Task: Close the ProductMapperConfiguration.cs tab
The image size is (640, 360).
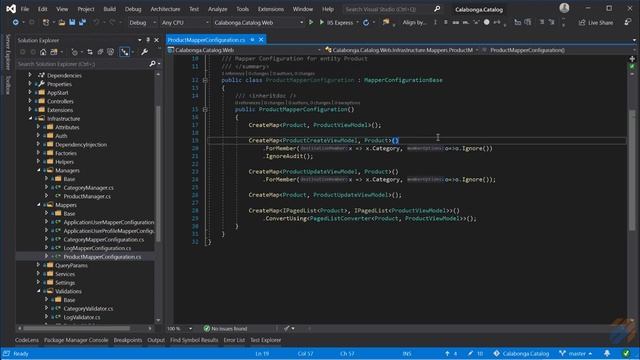Action: [261, 40]
